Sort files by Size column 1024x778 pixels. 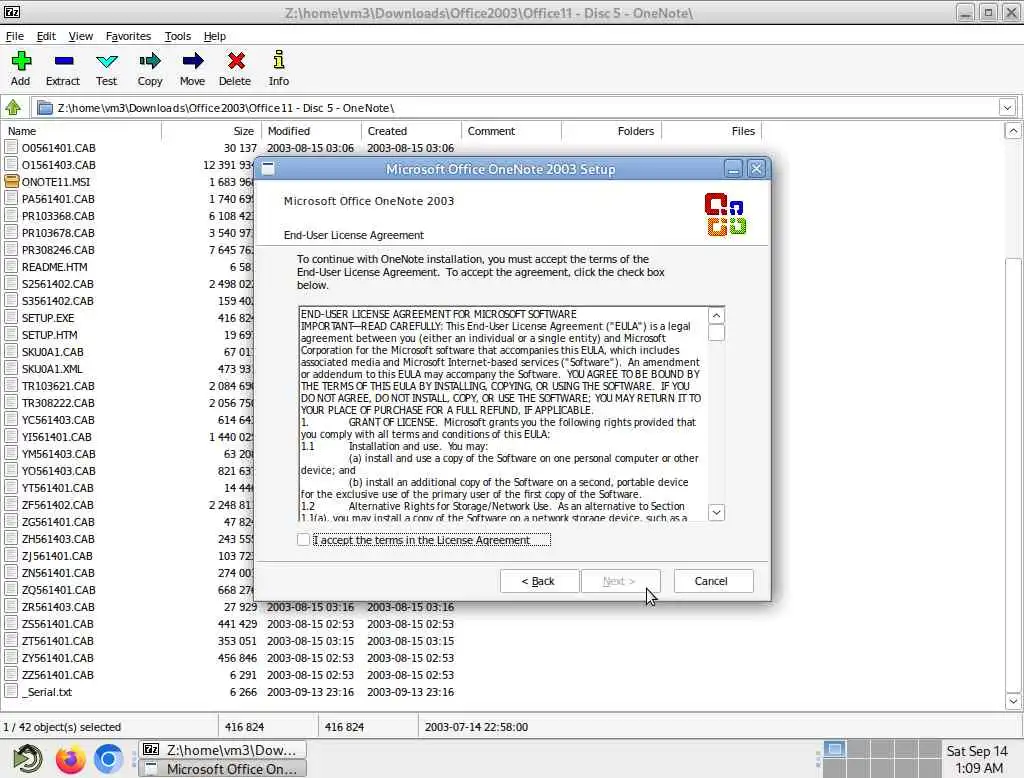click(x=211, y=131)
